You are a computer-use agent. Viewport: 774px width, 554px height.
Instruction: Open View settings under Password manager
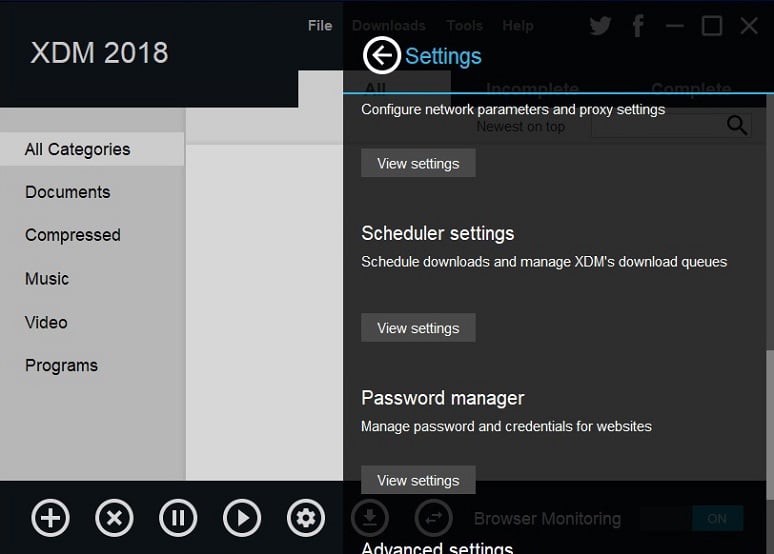(x=418, y=480)
